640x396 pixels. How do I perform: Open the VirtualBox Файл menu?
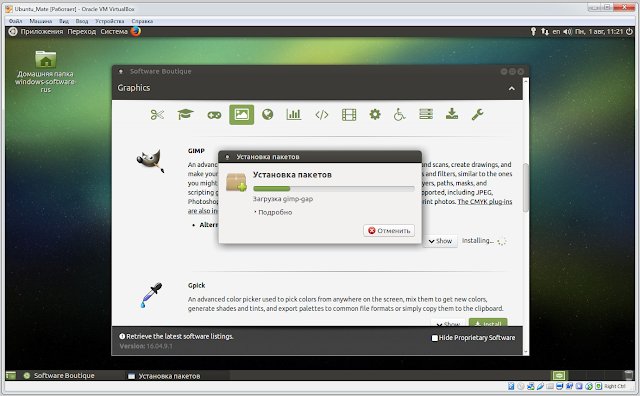[16, 21]
